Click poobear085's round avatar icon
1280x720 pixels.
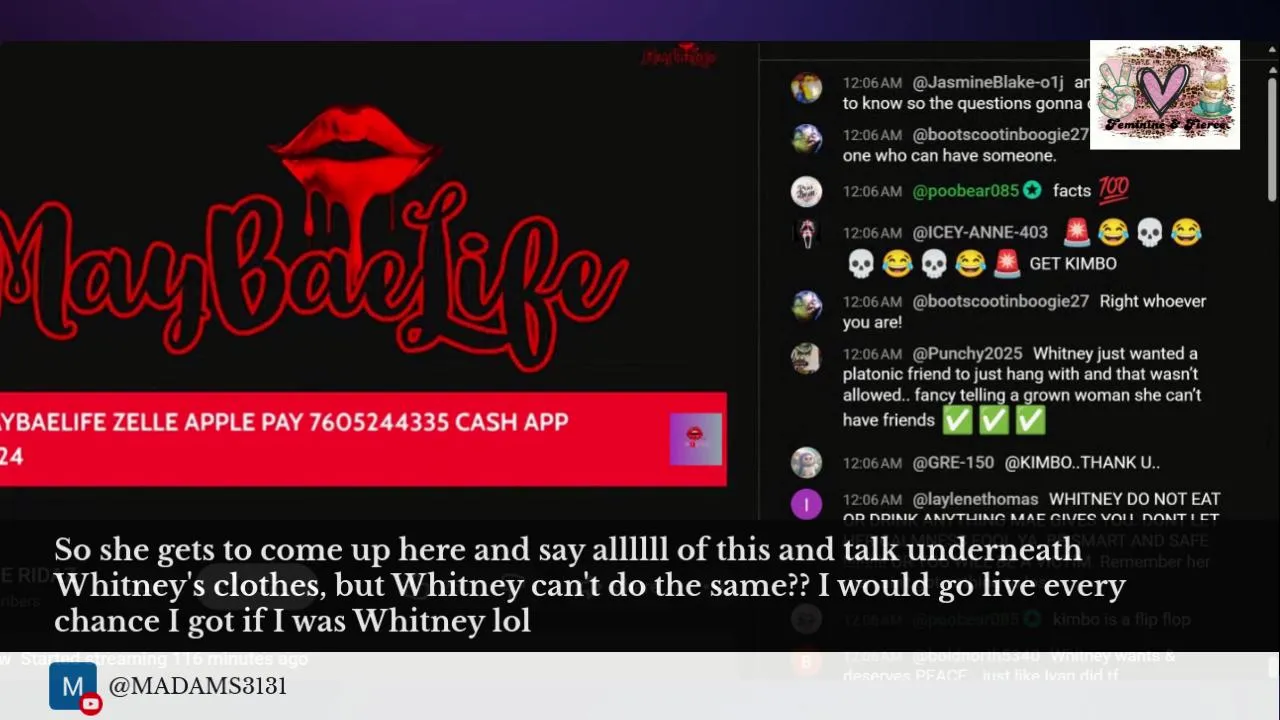pos(806,191)
